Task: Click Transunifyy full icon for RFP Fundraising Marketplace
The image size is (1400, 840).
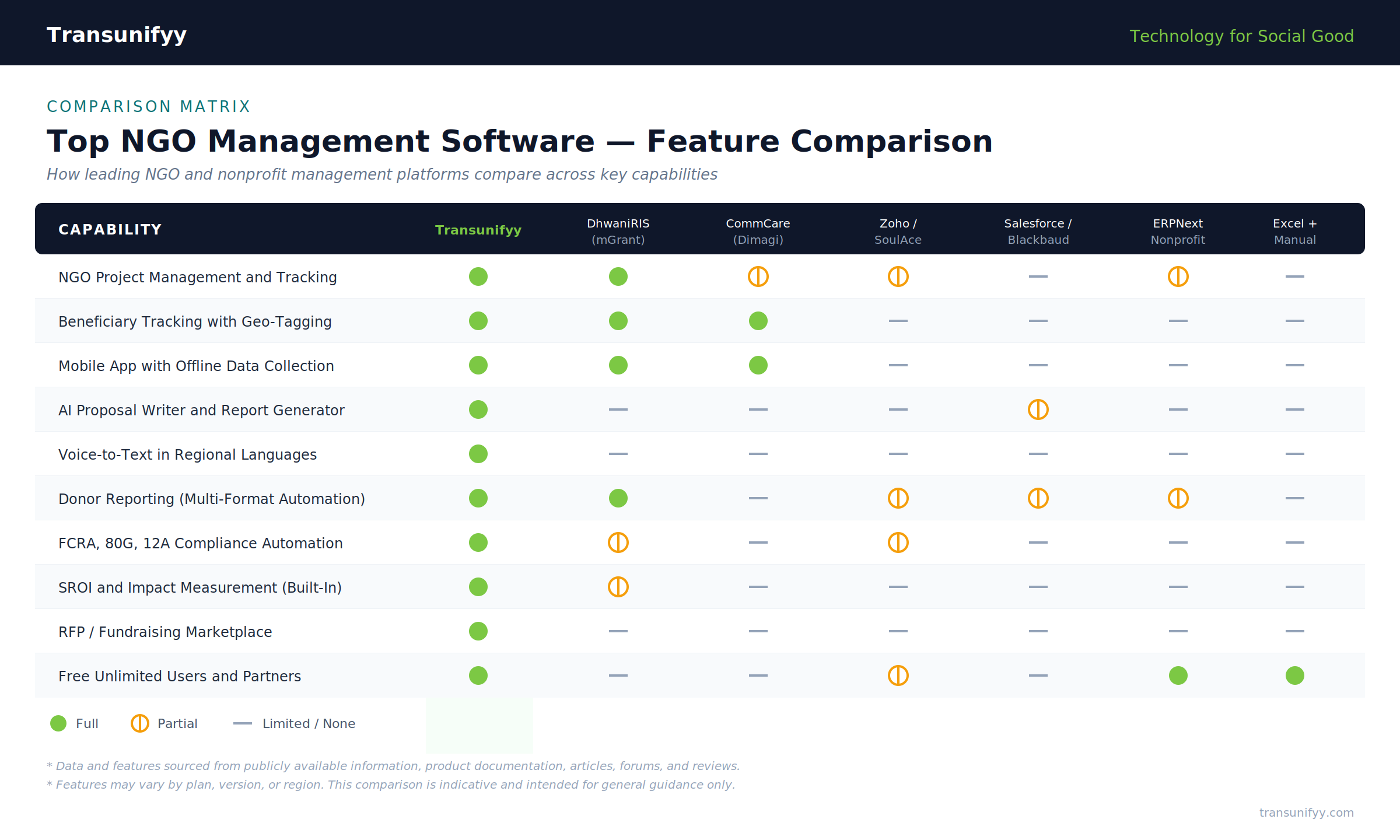Action: [x=478, y=631]
